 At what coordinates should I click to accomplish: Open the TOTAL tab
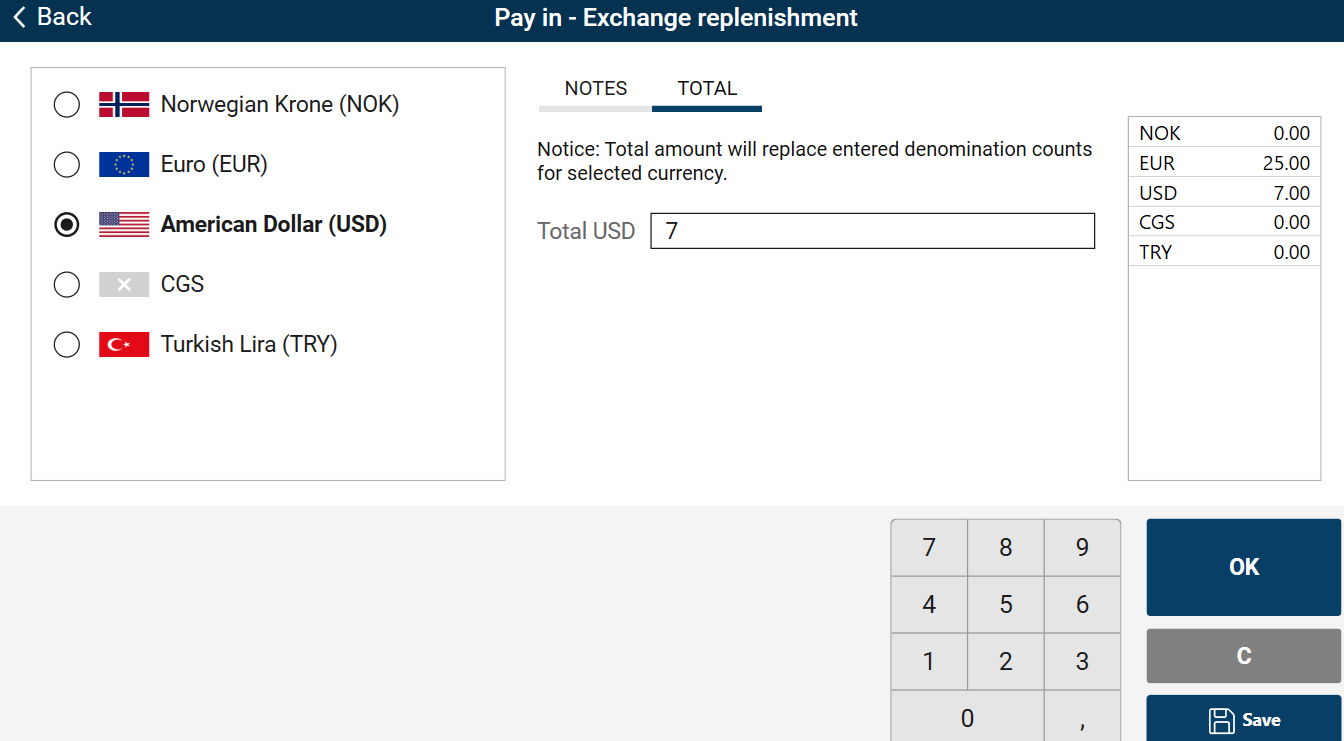coord(707,89)
